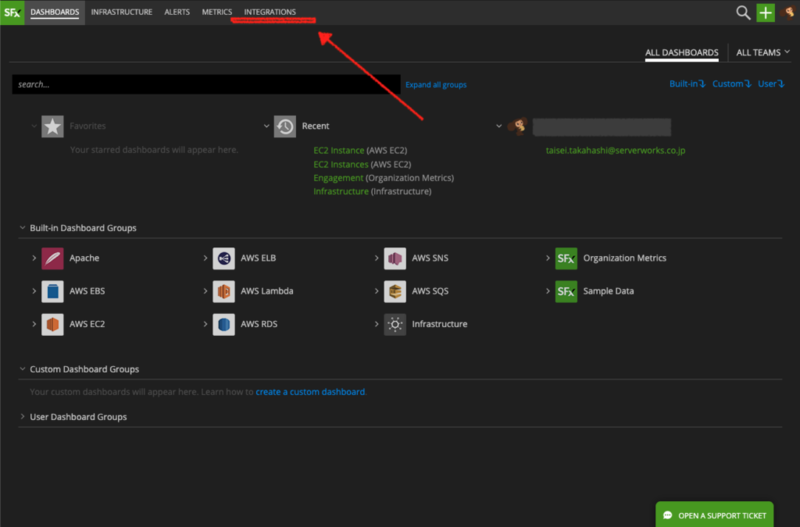Click the Organization Metrics SFx icon

pos(566,258)
